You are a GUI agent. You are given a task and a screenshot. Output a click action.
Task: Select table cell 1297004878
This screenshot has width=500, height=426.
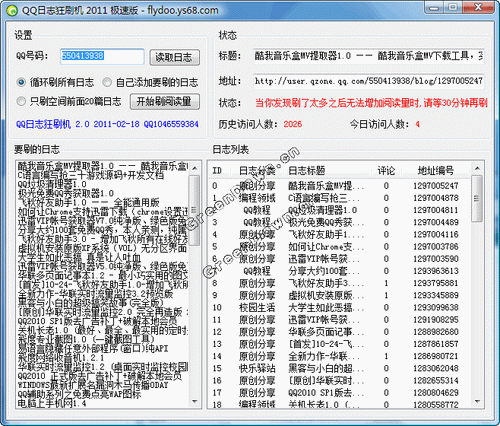pos(436,198)
